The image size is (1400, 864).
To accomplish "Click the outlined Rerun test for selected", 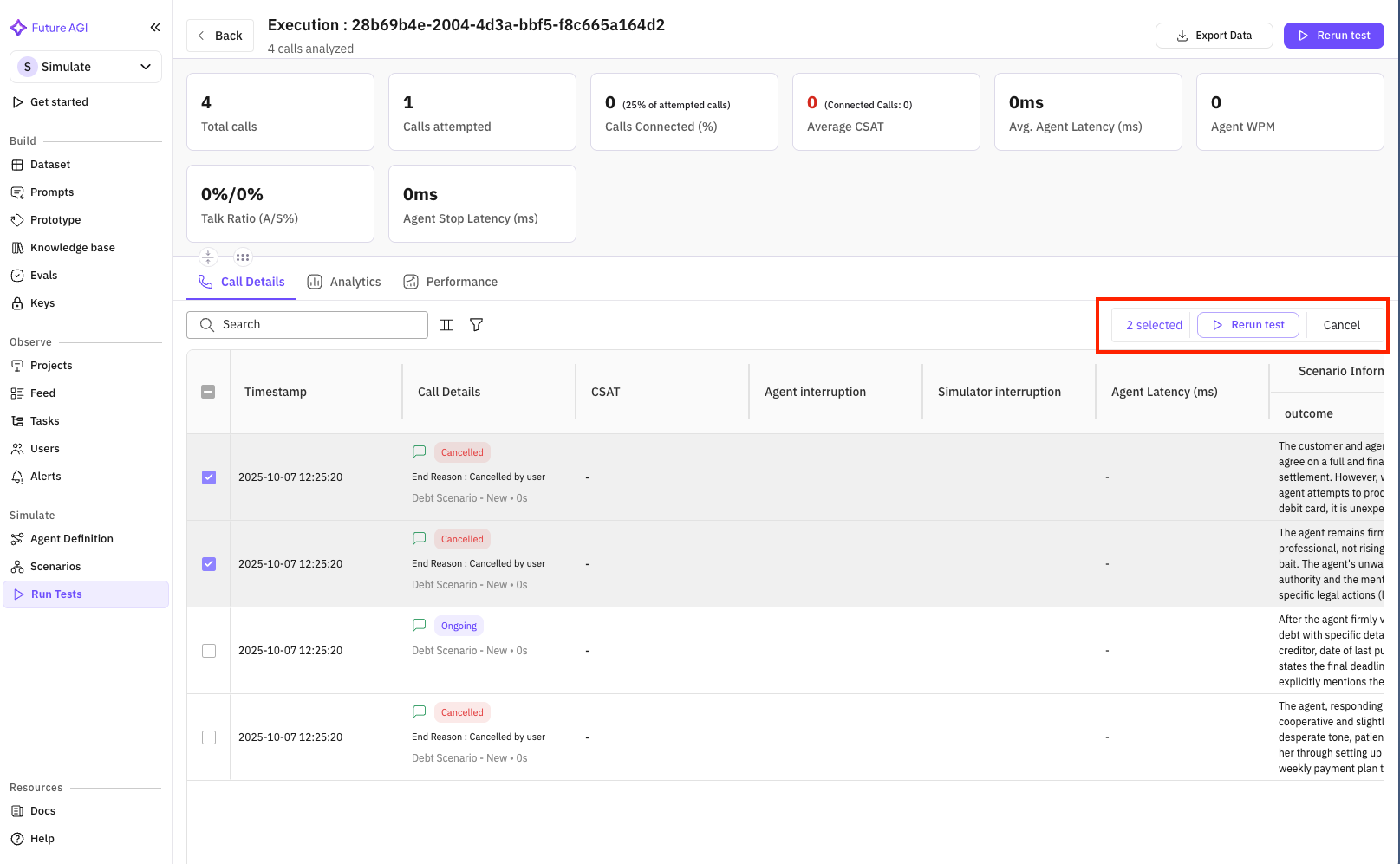I will (1247, 325).
